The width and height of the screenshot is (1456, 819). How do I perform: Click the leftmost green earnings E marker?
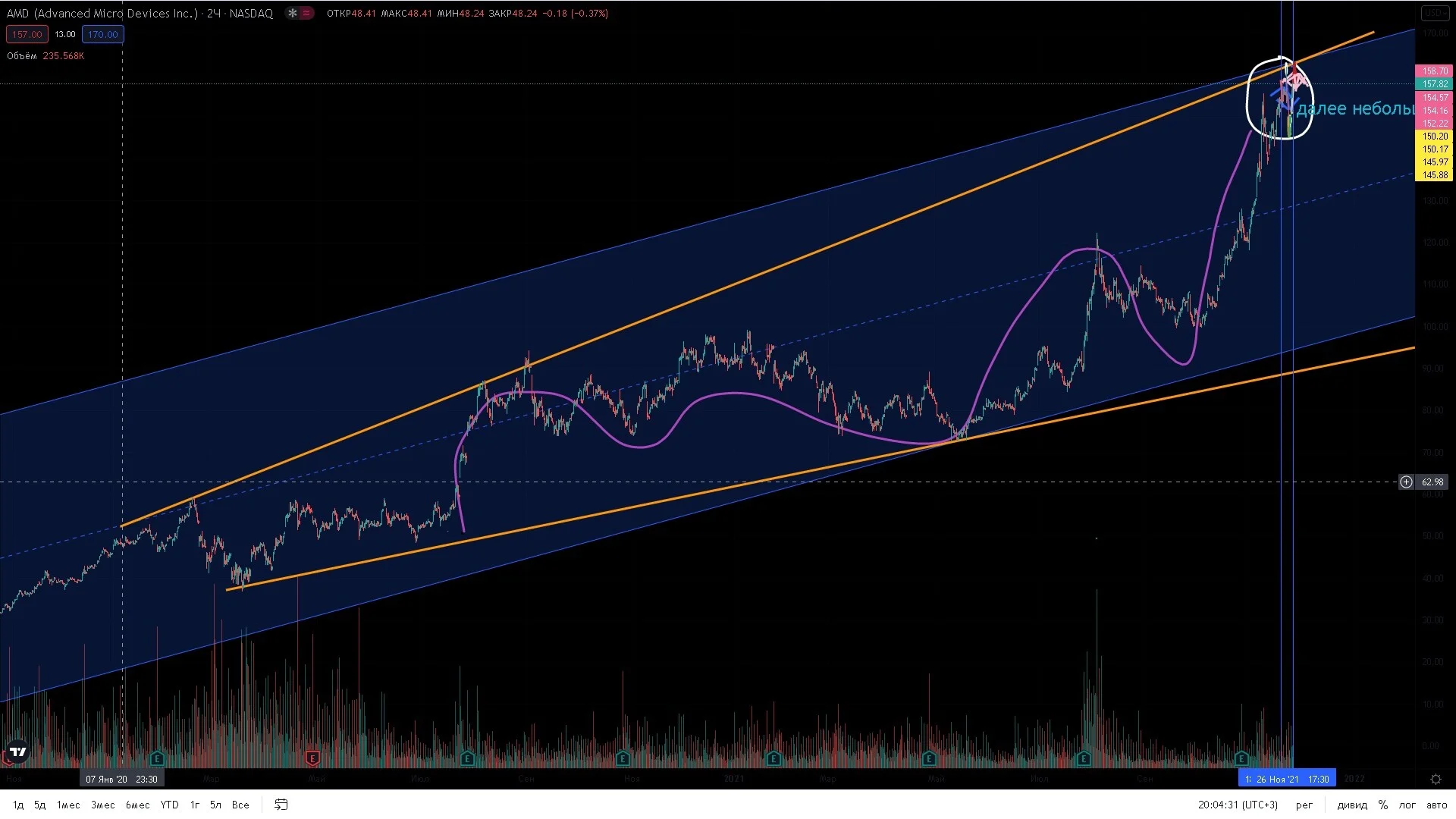pyautogui.click(x=157, y=758)
